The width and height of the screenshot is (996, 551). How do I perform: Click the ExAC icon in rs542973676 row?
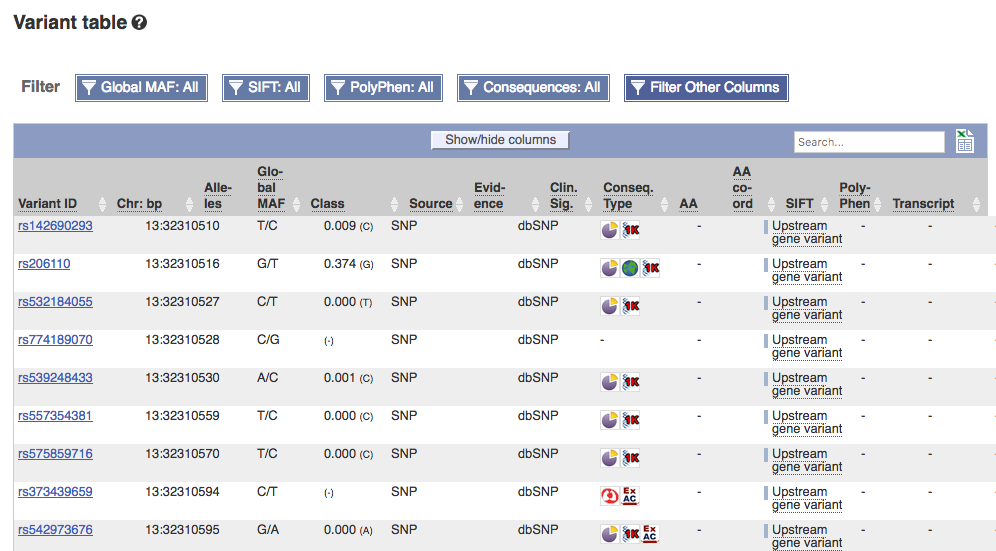coord(650,534)
